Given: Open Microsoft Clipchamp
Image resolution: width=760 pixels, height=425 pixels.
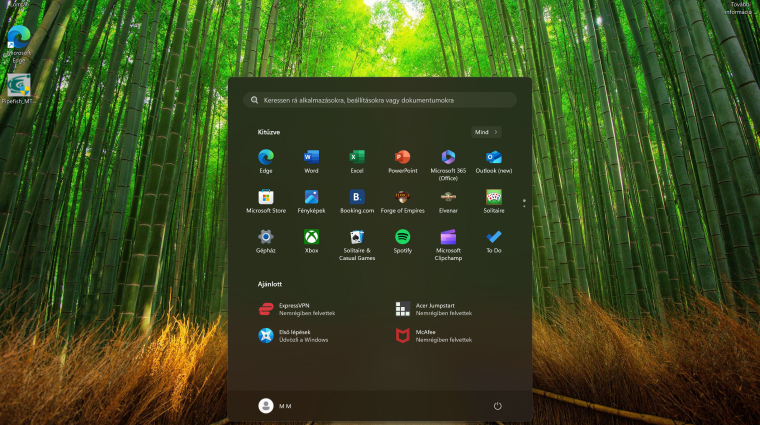Looking at the screenshot, I should point(448,245).
